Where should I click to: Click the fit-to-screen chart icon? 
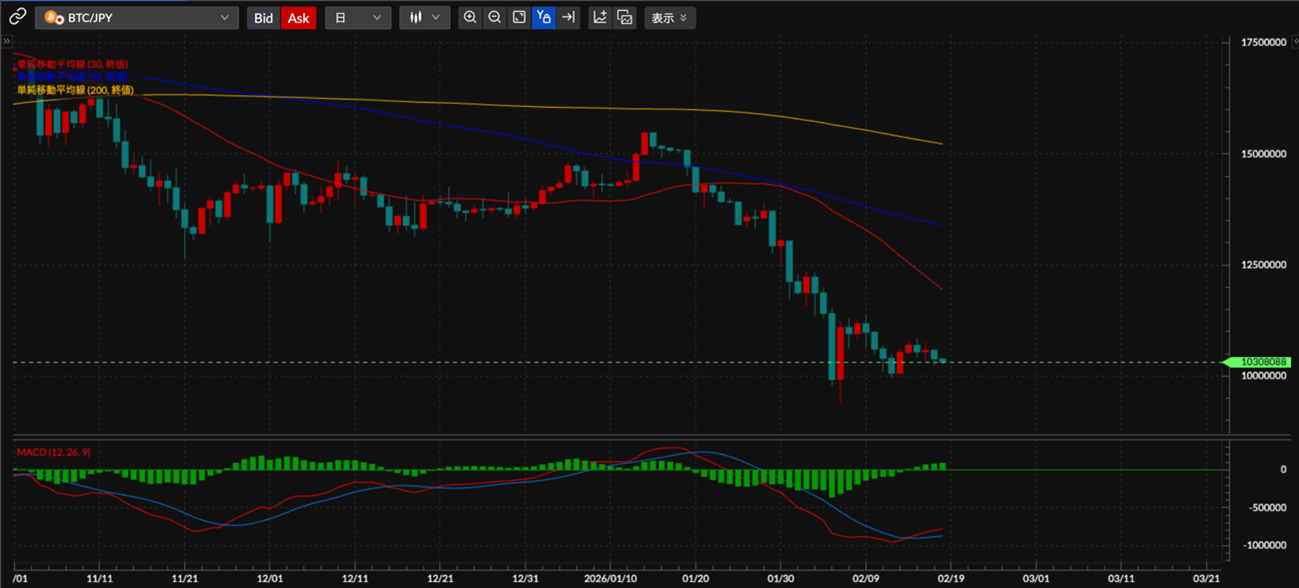[x=519, y=17]
